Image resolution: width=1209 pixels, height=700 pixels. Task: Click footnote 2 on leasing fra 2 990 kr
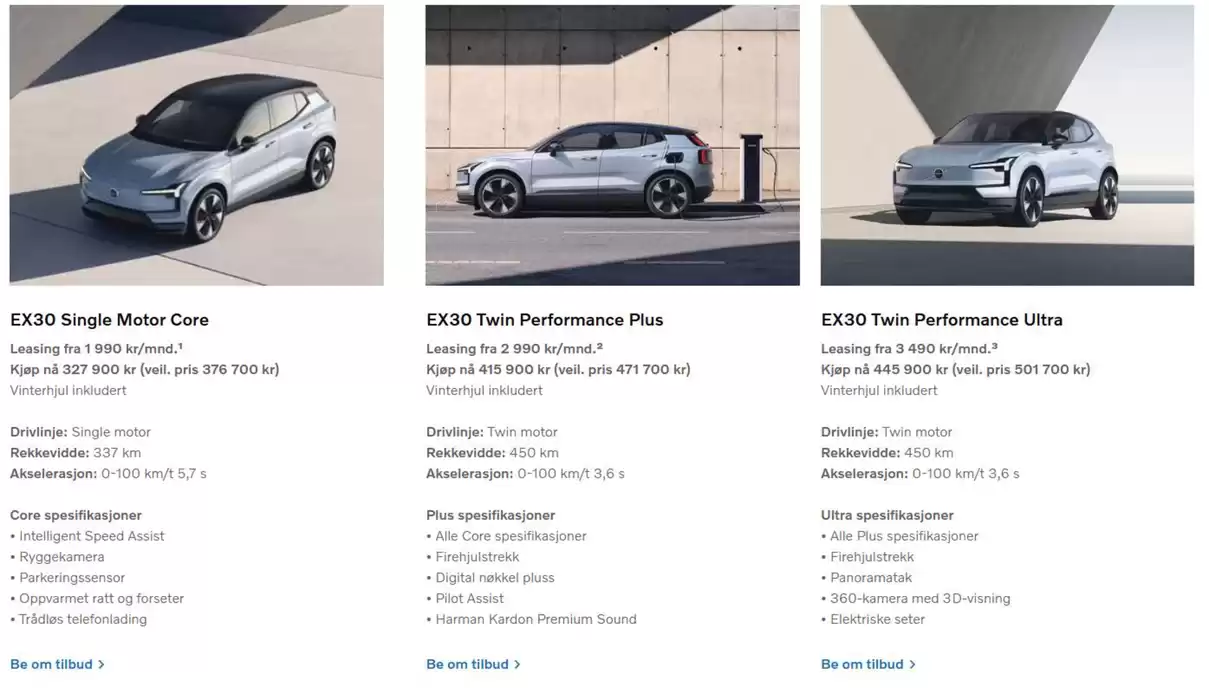[x=599, y=346]
